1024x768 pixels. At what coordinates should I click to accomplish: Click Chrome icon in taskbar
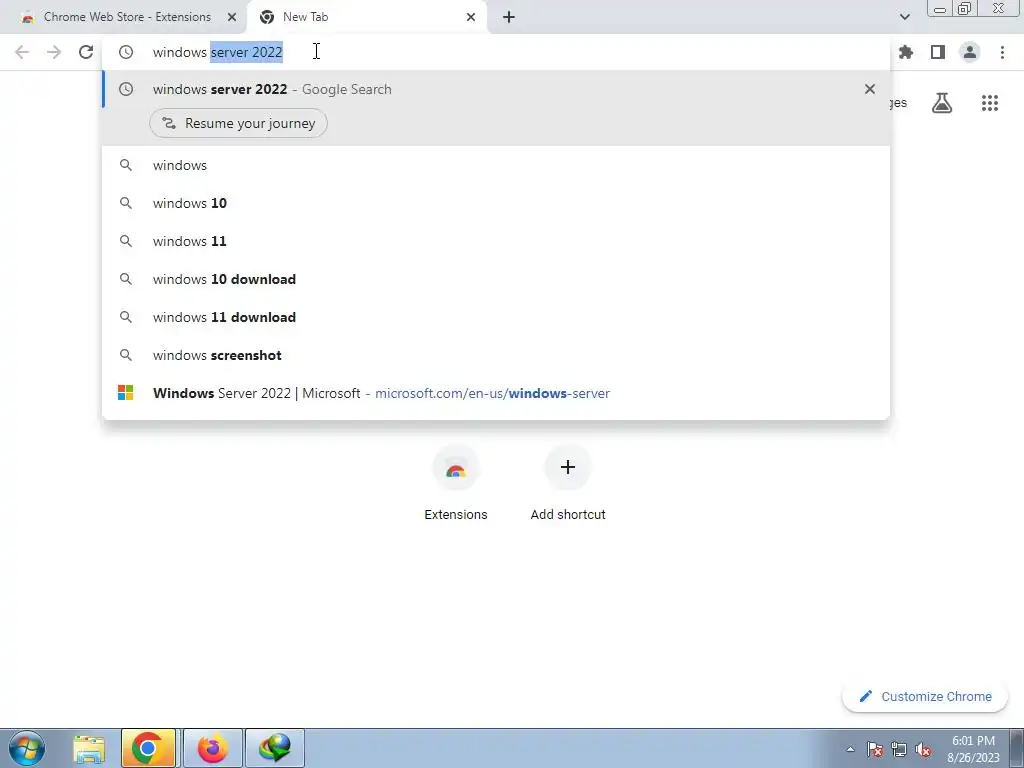pos(148,748)
